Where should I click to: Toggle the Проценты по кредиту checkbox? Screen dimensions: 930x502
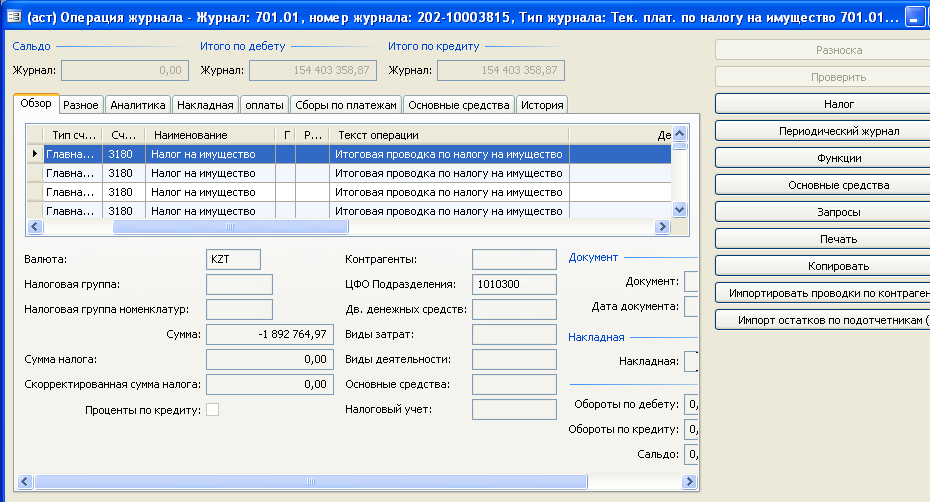coord(212,409)
